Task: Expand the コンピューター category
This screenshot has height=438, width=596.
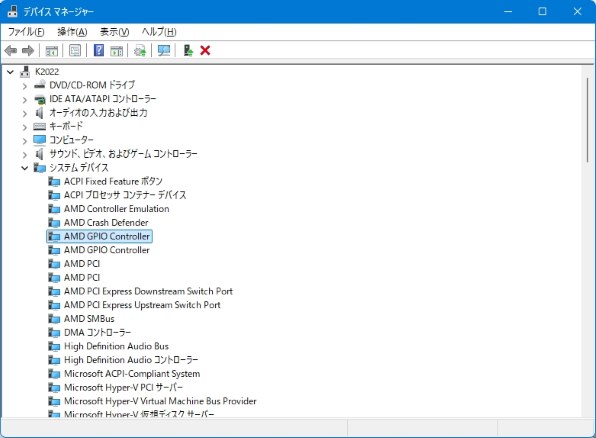Action: coord(25,141)
